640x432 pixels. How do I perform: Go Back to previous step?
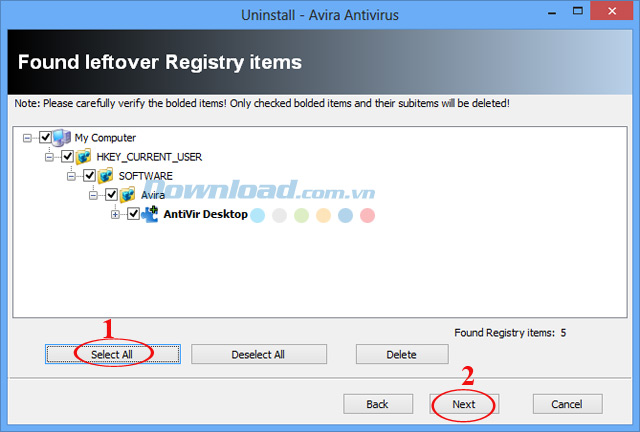[x=378, y=404]
